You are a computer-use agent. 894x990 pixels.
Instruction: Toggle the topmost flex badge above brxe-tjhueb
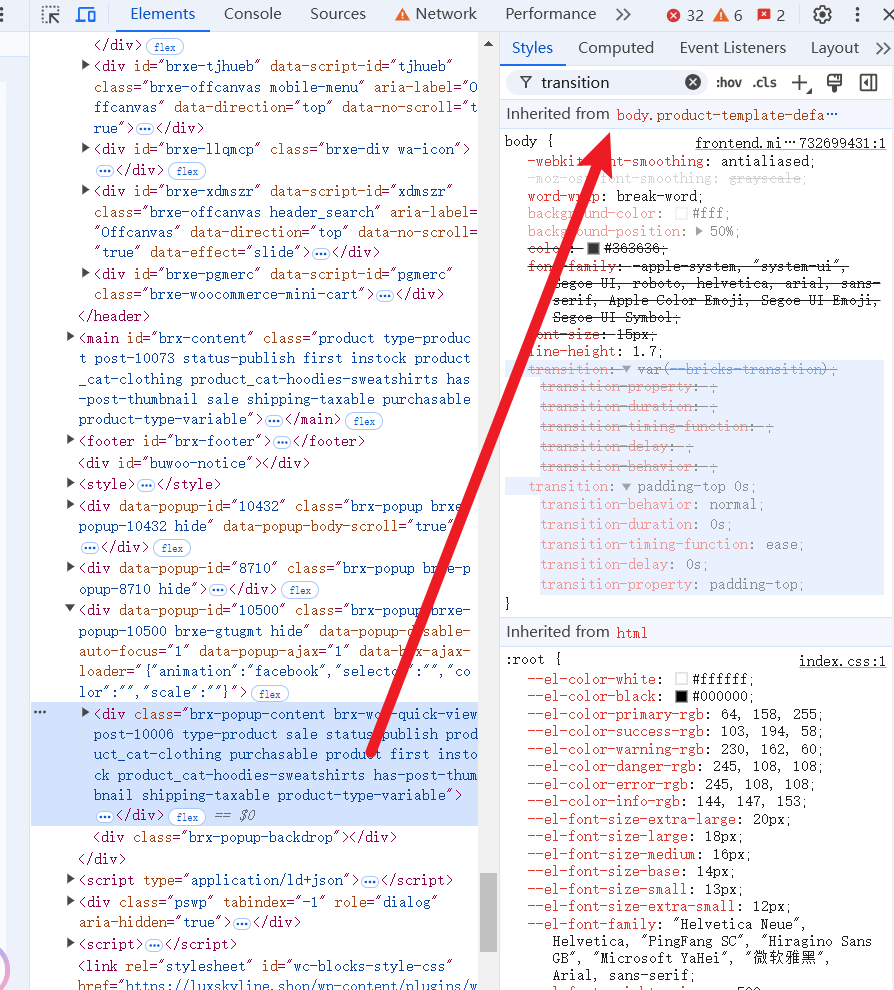(x=165, y=47)
